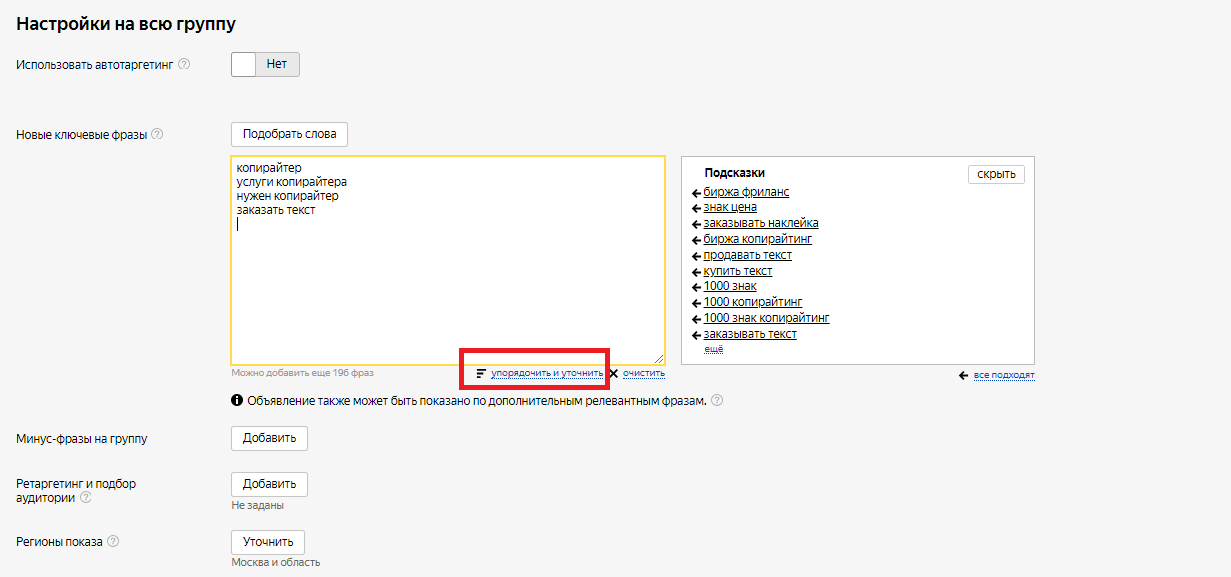Toggle the автотаргетинг switch
The height and width of the screenshot is (577, 1231).
pyautogui.click(x=265, y=64)
